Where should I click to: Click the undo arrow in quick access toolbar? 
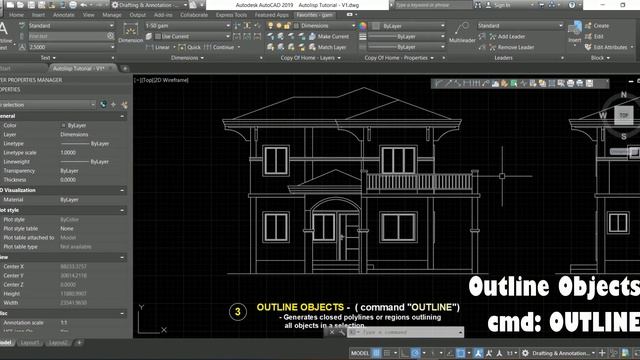point(84,5)
